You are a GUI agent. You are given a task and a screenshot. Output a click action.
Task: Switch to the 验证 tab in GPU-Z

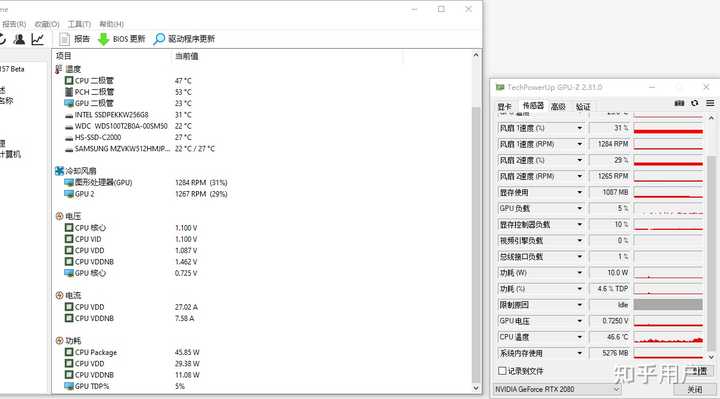[x=583, y=107]
